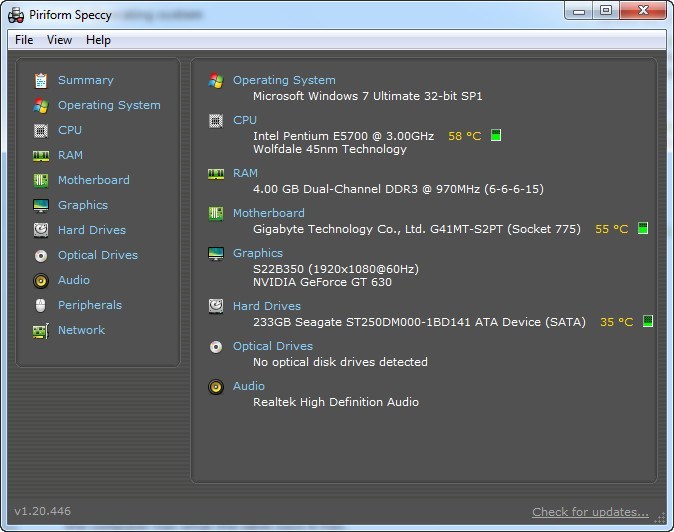The image size is (674, 532).
Task: Click the S22B350 monitor resolution text
Action: (x=336, y=269)
